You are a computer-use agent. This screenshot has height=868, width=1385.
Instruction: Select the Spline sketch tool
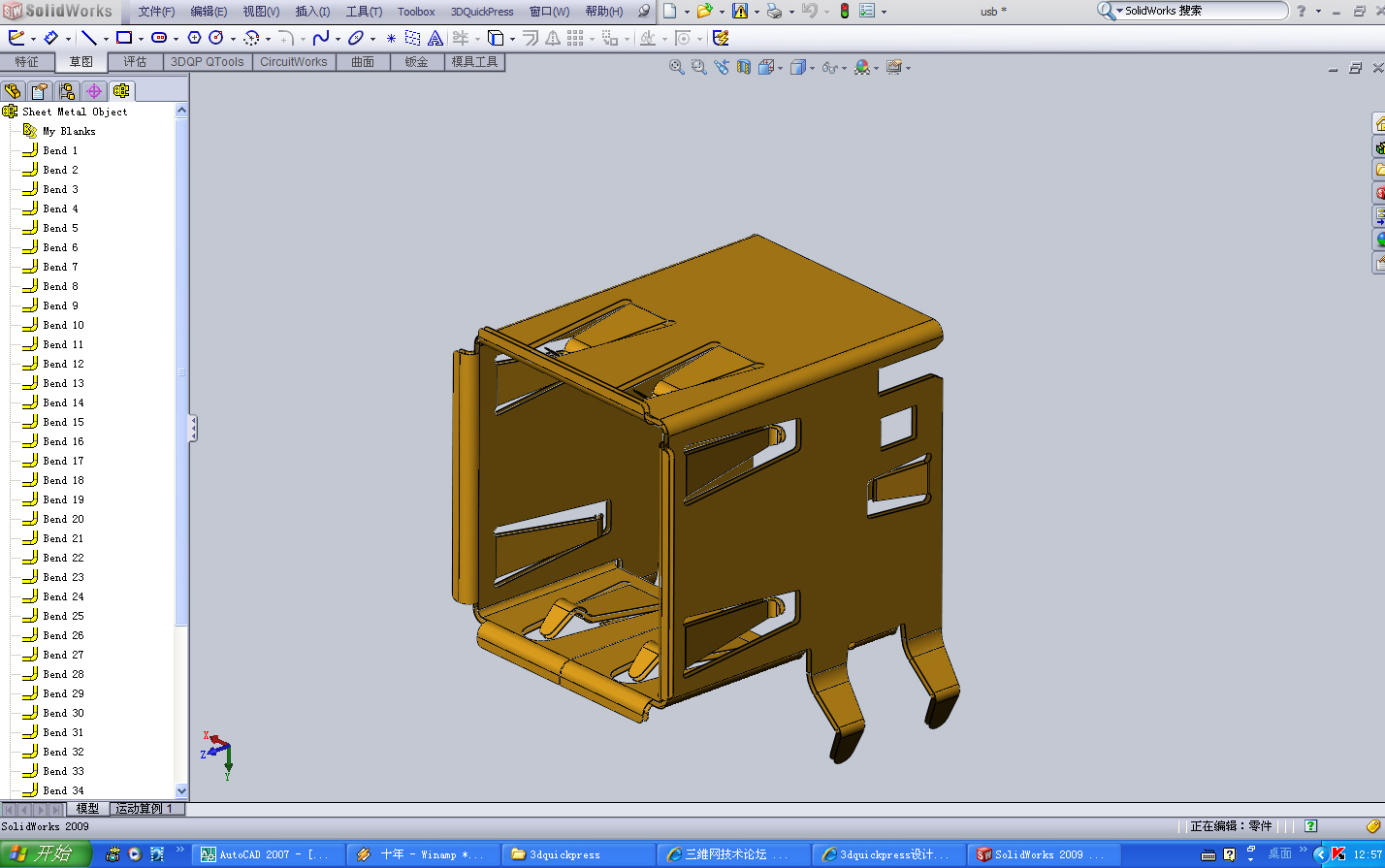click(320, 38)
